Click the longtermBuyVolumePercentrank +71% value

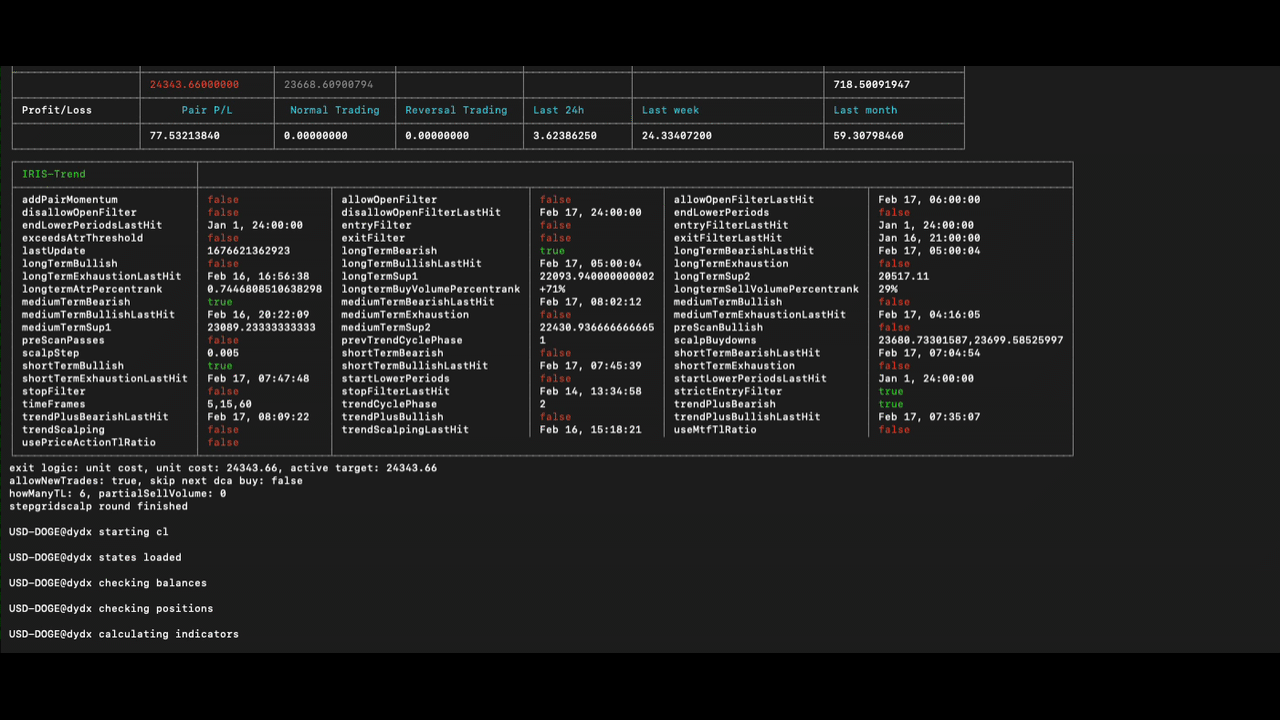coord(554,289)
